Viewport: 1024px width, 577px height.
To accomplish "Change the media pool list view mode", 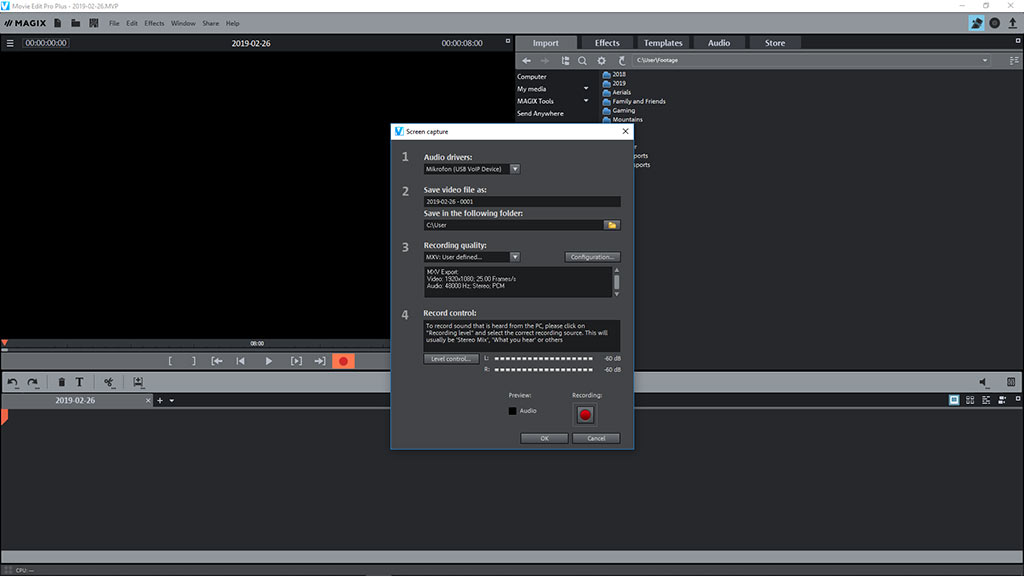I will click(x=1014, y=61).
